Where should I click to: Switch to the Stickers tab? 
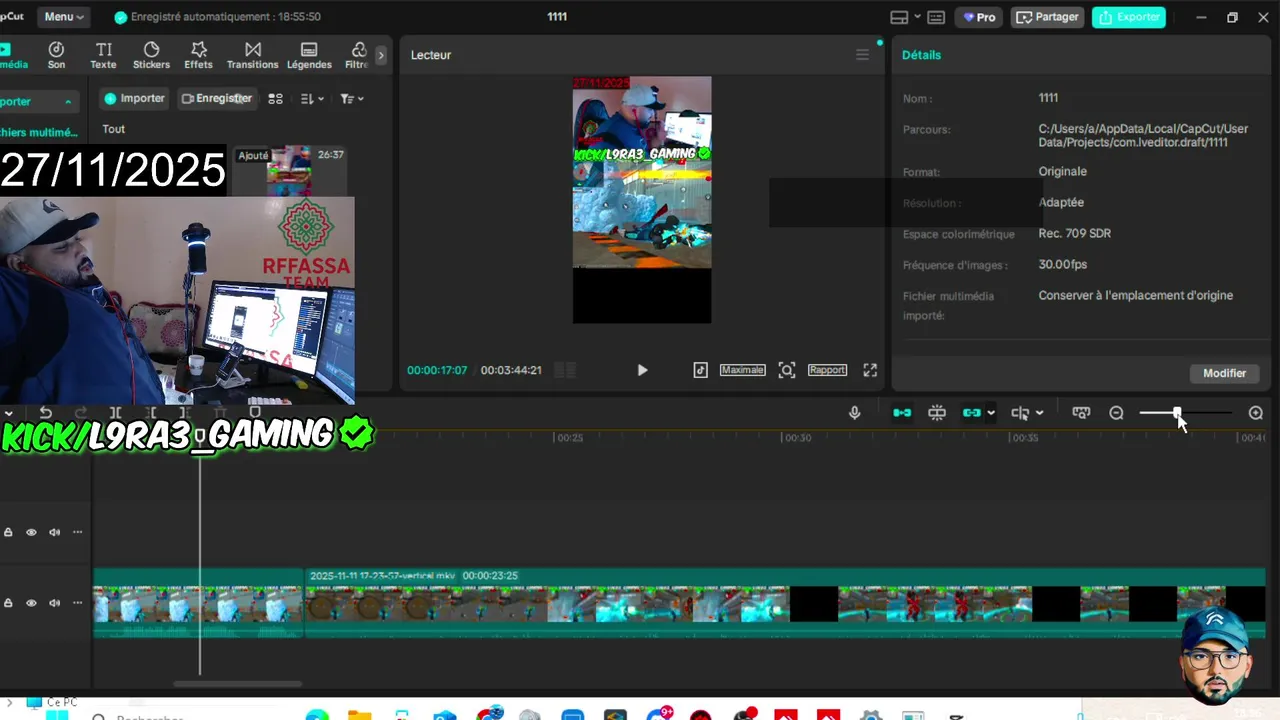(151, 56)
